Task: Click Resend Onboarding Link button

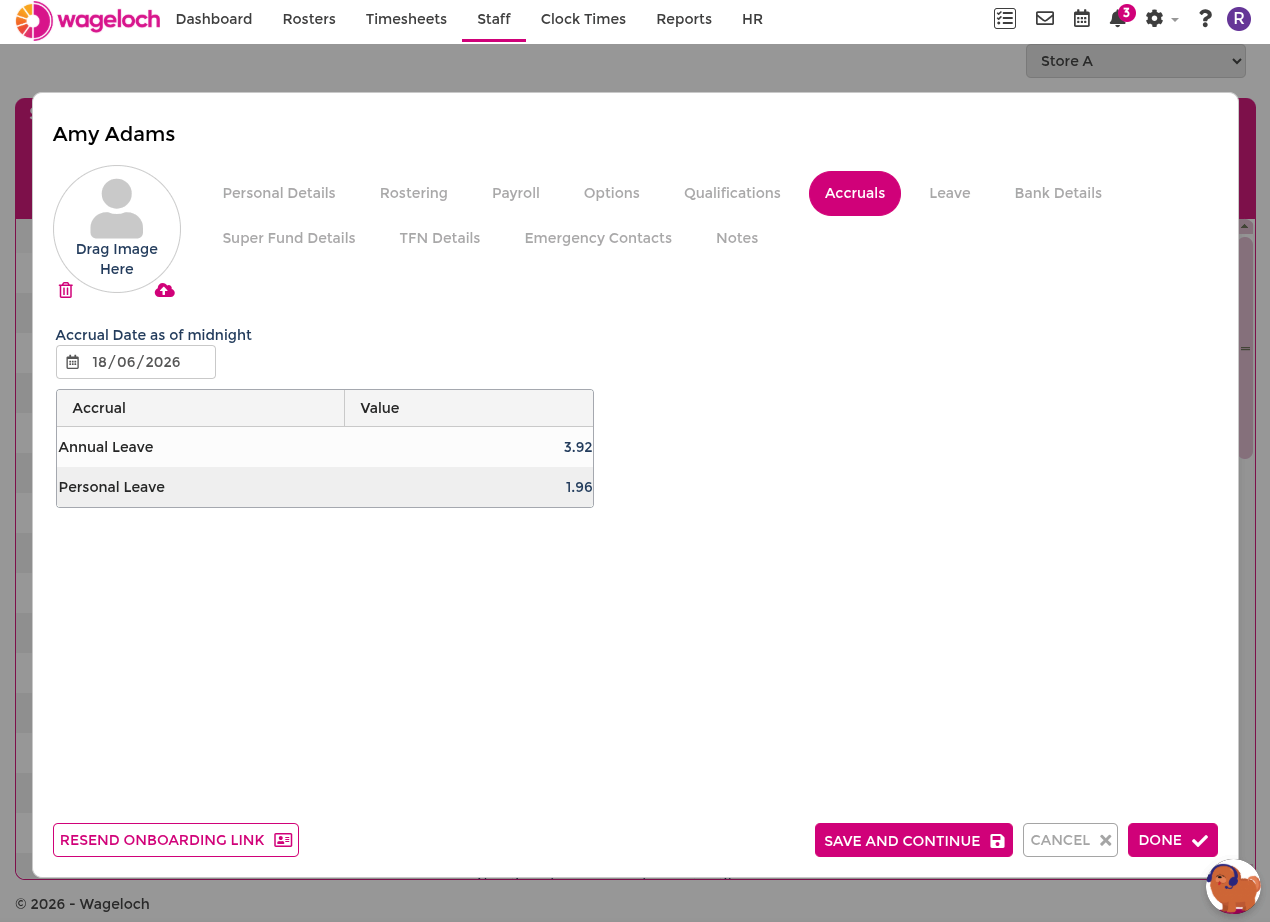Action: coord(176,840)
